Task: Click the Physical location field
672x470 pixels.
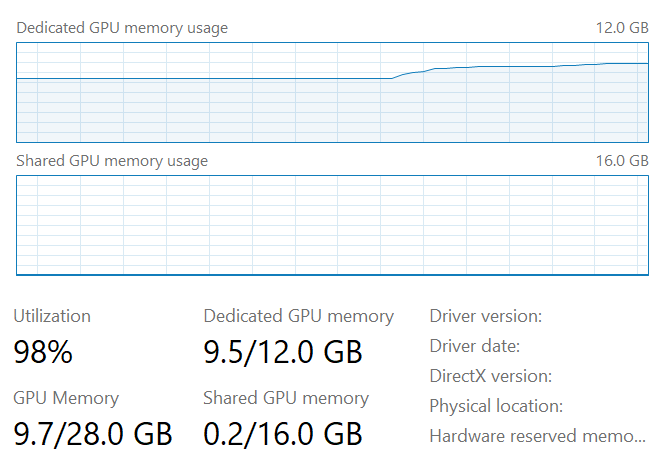Action: (x=496, y=407)
